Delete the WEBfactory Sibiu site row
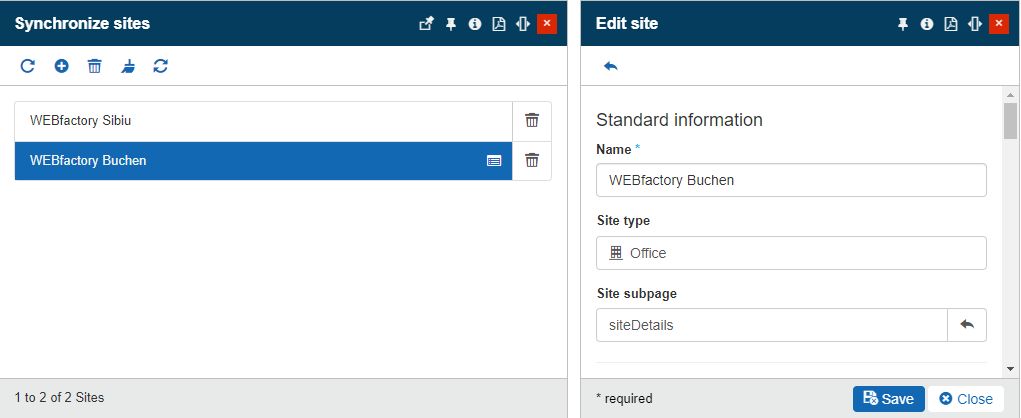This screenshot has width=1021, height=418. pyautogui.click(x=532, y=121)
